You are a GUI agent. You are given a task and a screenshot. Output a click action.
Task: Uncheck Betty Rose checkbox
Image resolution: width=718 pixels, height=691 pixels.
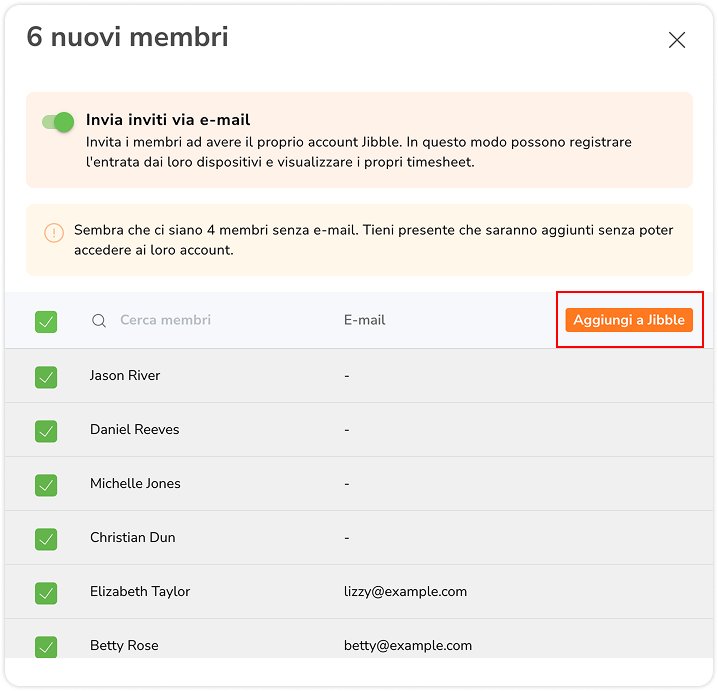point(46,647)
